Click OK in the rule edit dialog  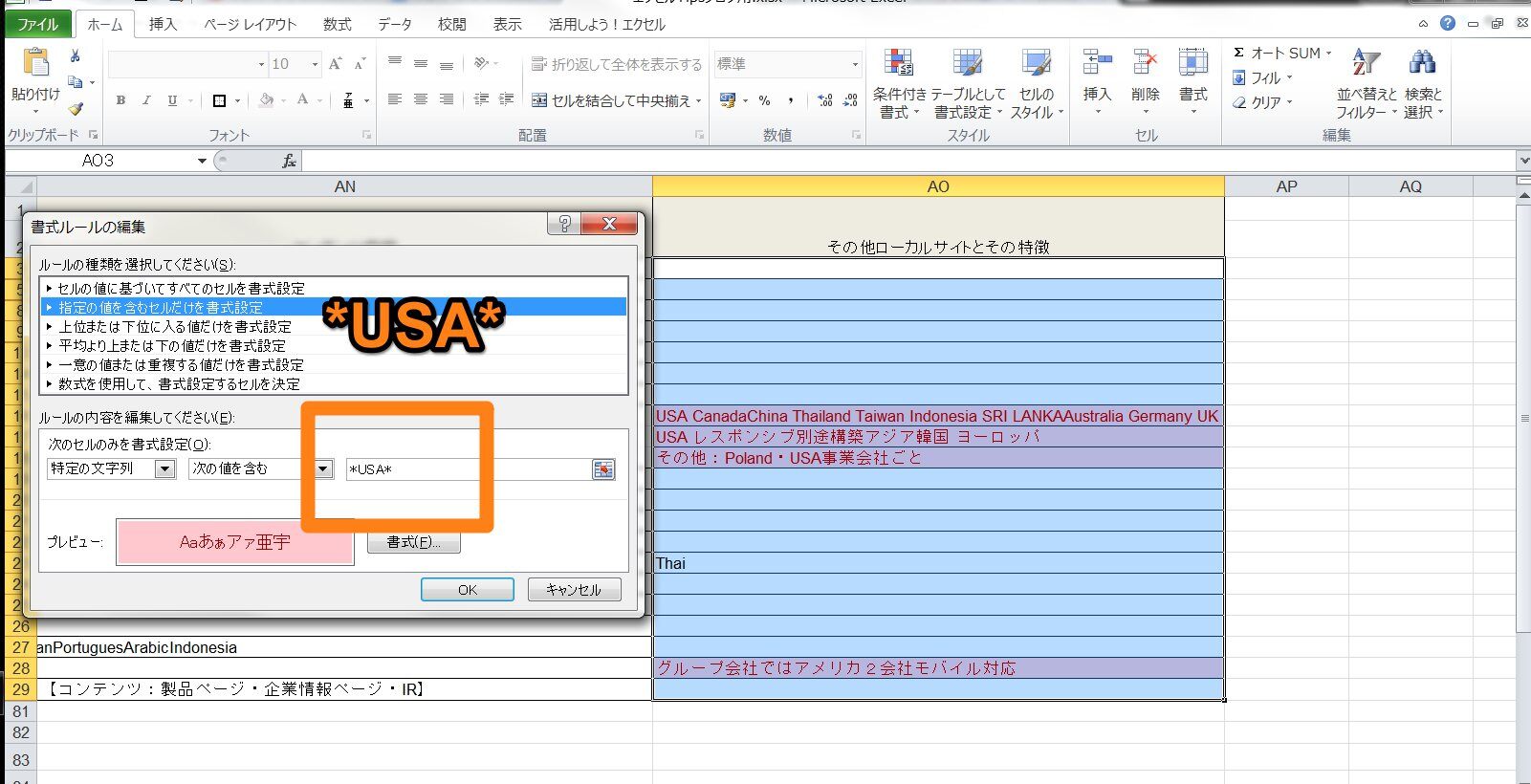(467, 590)
